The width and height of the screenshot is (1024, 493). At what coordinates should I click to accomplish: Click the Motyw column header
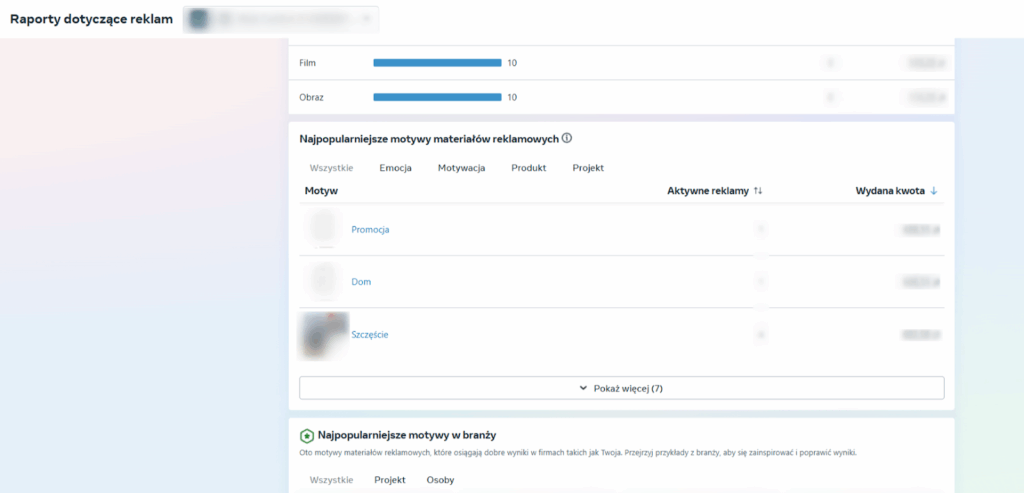(x=321, y=190)
